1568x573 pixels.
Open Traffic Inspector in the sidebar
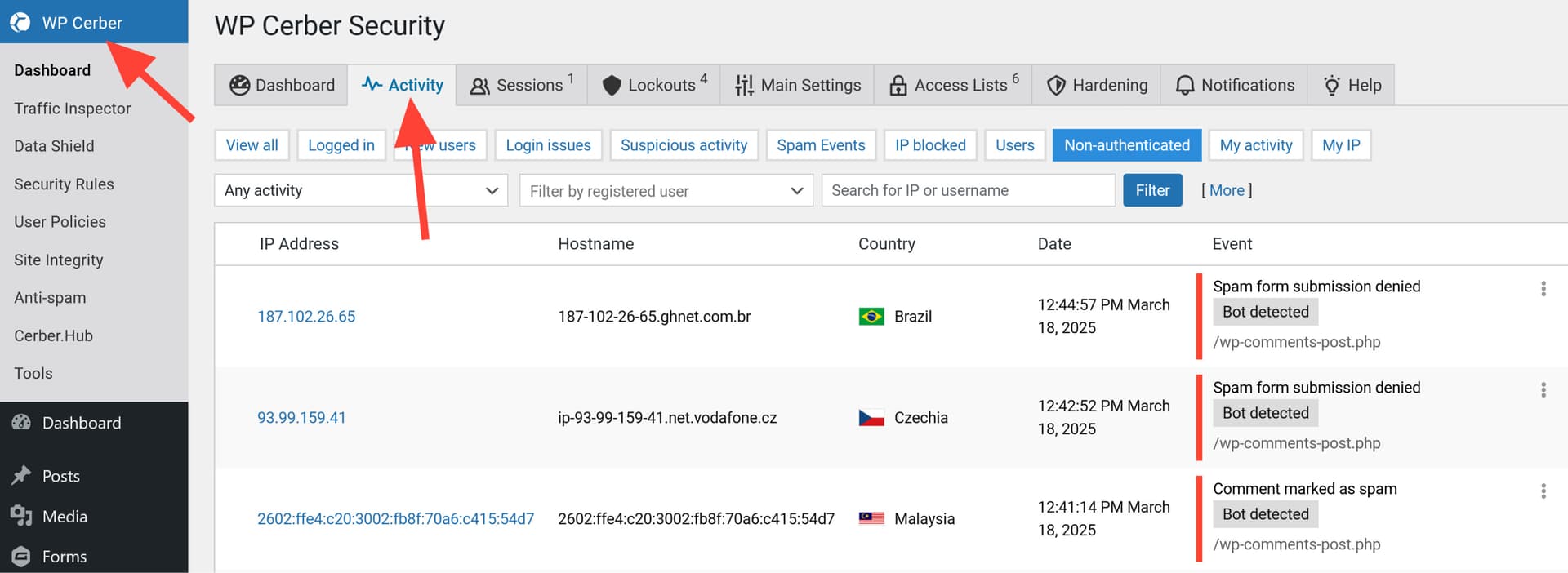[x=72, y=108]
